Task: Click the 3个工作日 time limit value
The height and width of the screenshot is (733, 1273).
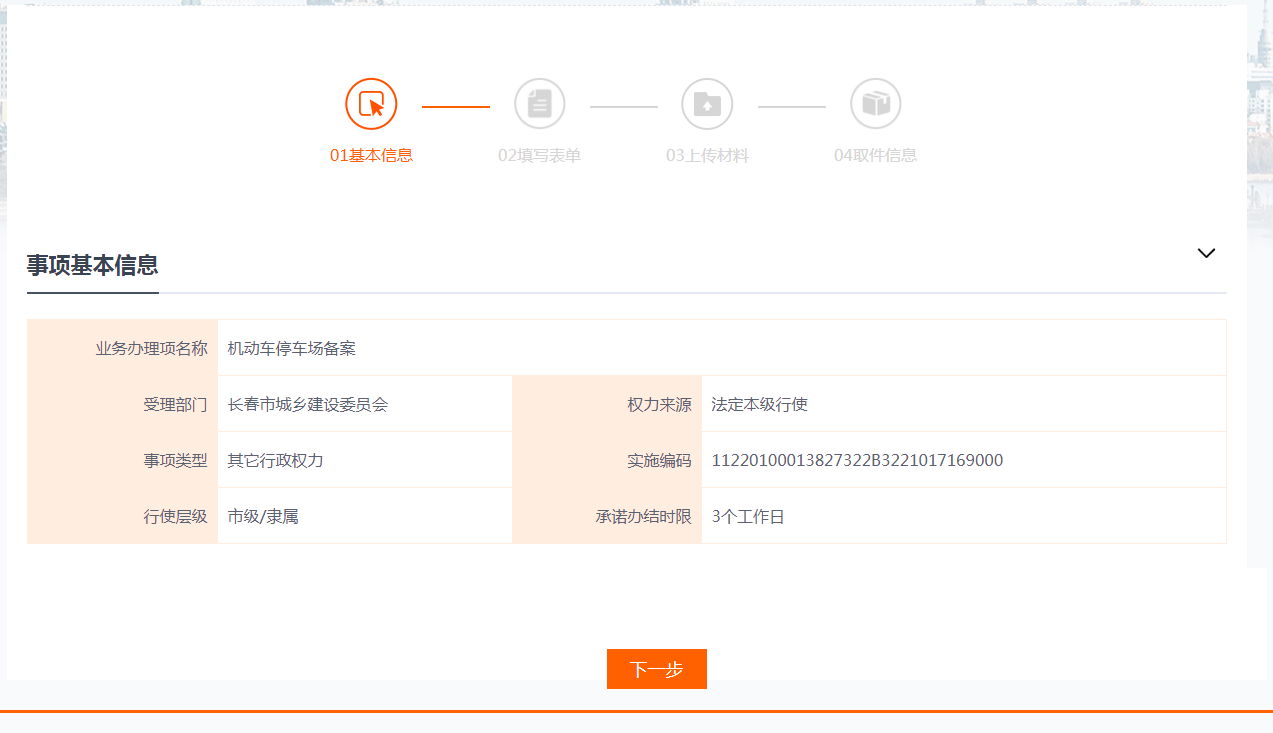Action: [748, 517]
